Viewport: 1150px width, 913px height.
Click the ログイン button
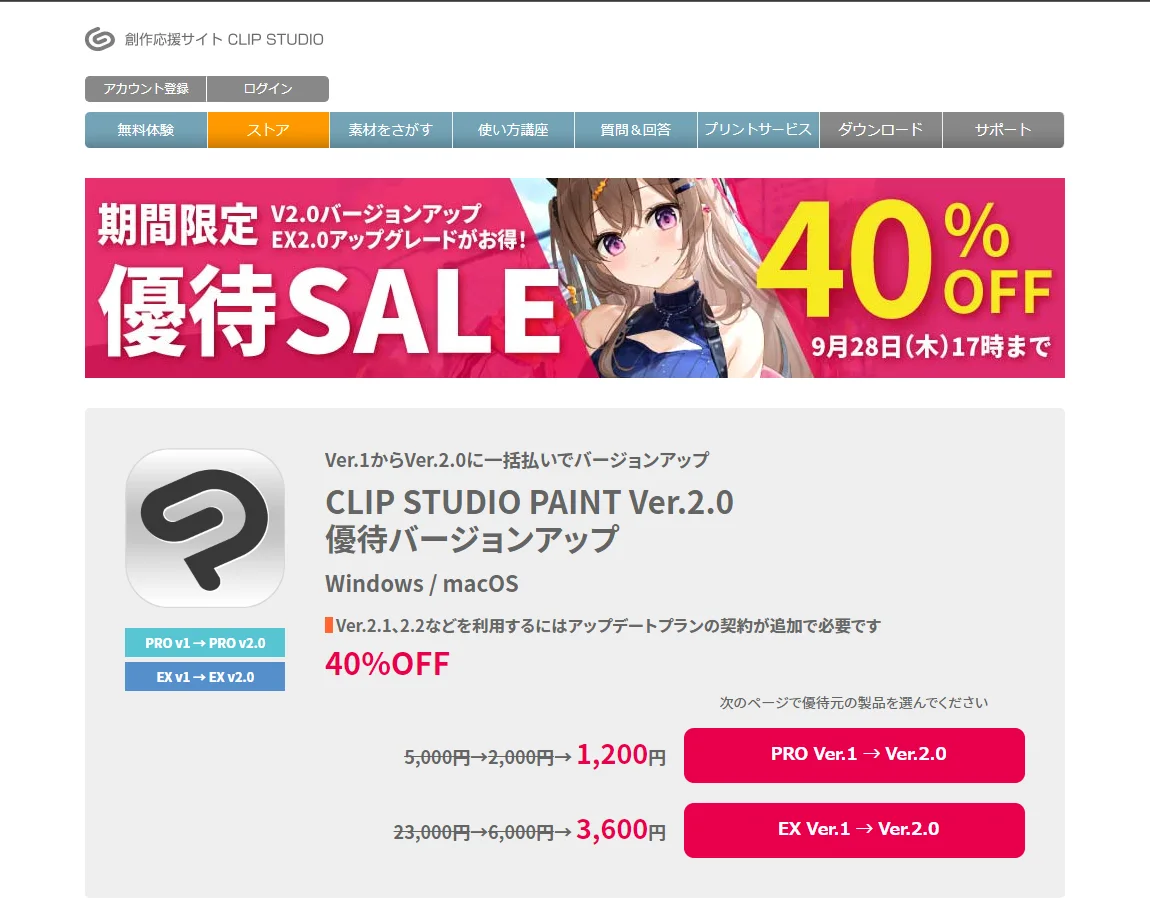pos(268,89)
